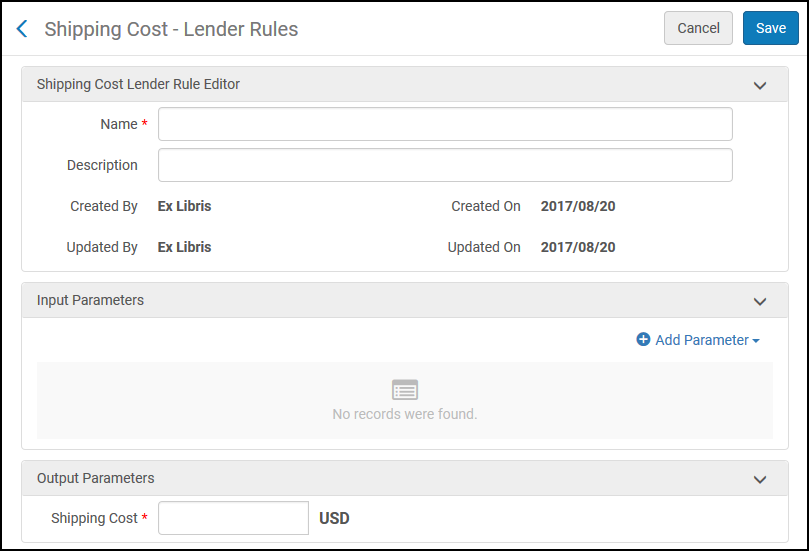809x551 pixels.
Task: Click the Created On date value
Action: point(577,206)
